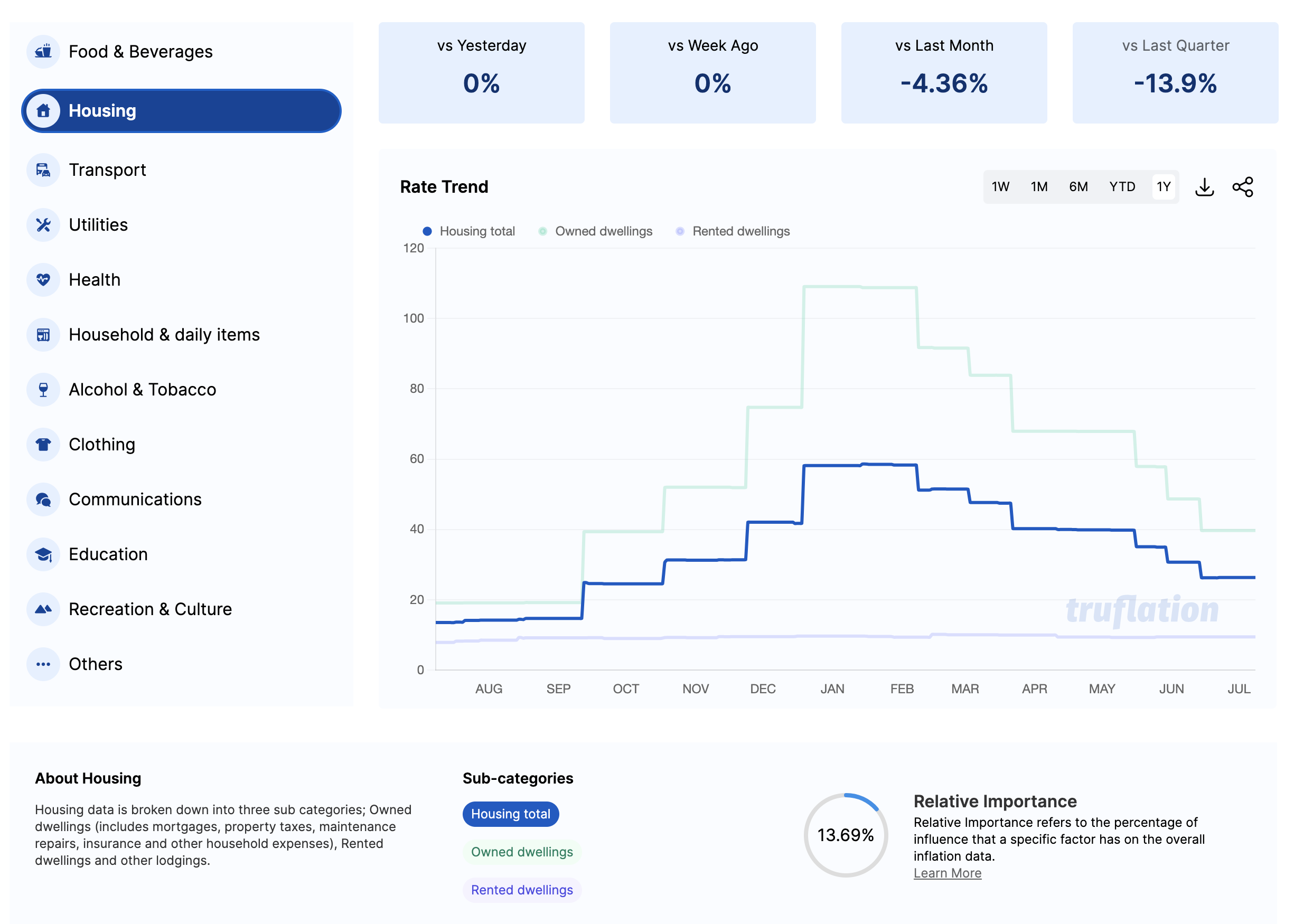Viewport: 1294px width, 924px height.
Task: Toggle Housing total series in legend
Action: pos(469,231)
